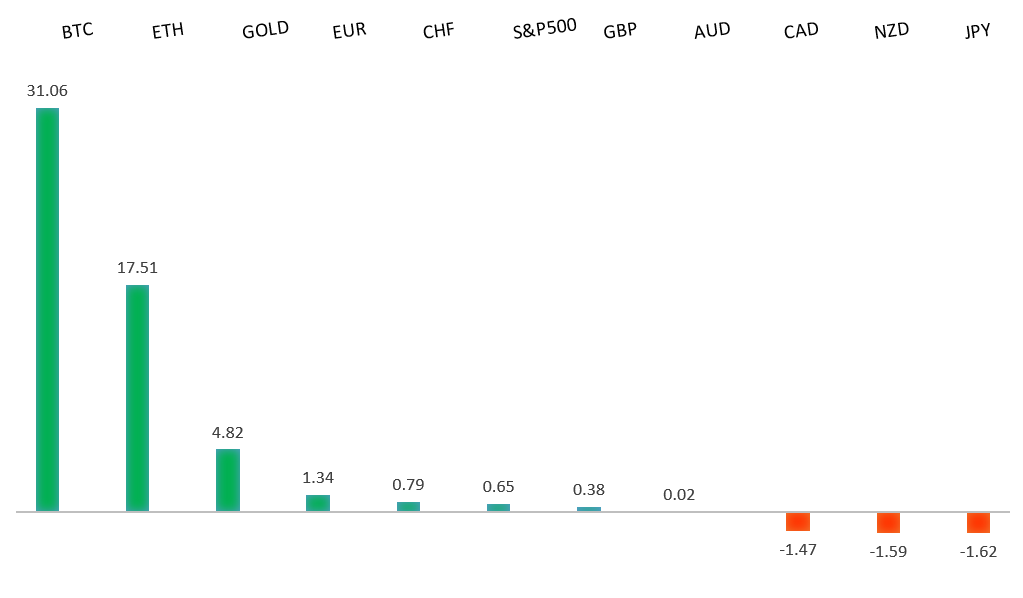Click the GOLD category label
Viewport: 1023px width, 598px height.
(265, 29)
